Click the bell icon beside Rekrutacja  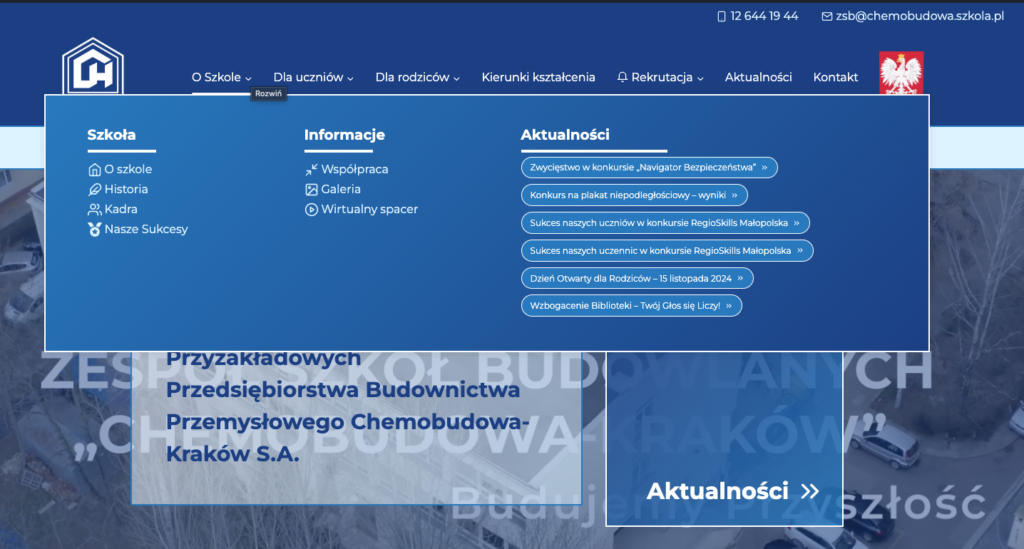[x=622, y=78]
